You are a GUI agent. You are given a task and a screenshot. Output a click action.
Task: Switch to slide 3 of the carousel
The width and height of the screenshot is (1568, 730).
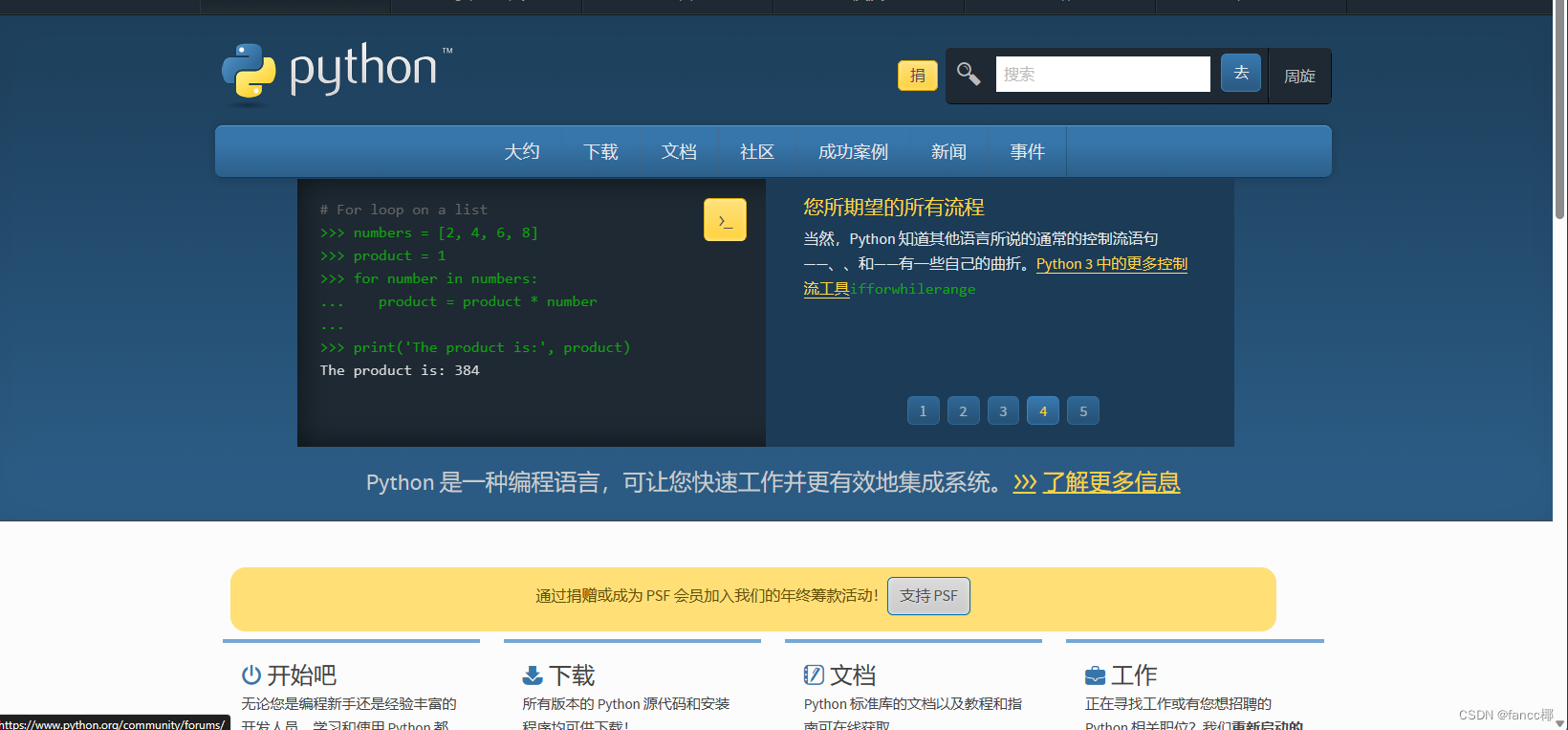[1003, 410]
